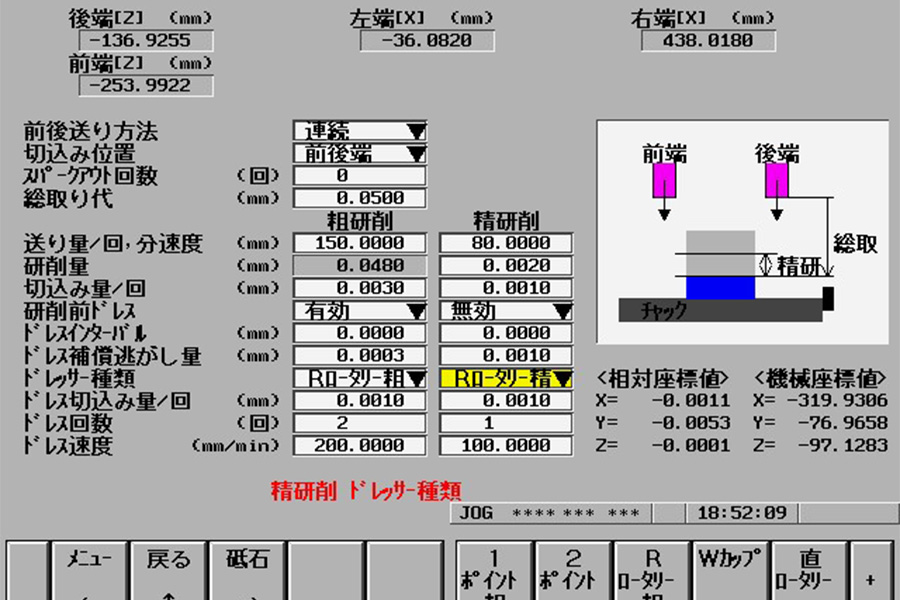Image resolution: width=900 pixels, height=600 pixels.
Task: Open the Rロータリー粗 dresser type dropdown
Action: click(358, 375)
